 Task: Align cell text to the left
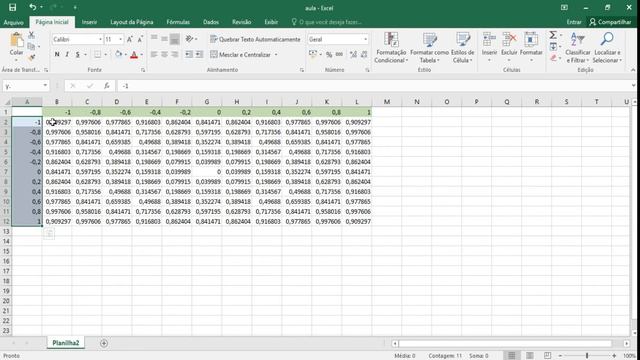(x=154, y=54)
